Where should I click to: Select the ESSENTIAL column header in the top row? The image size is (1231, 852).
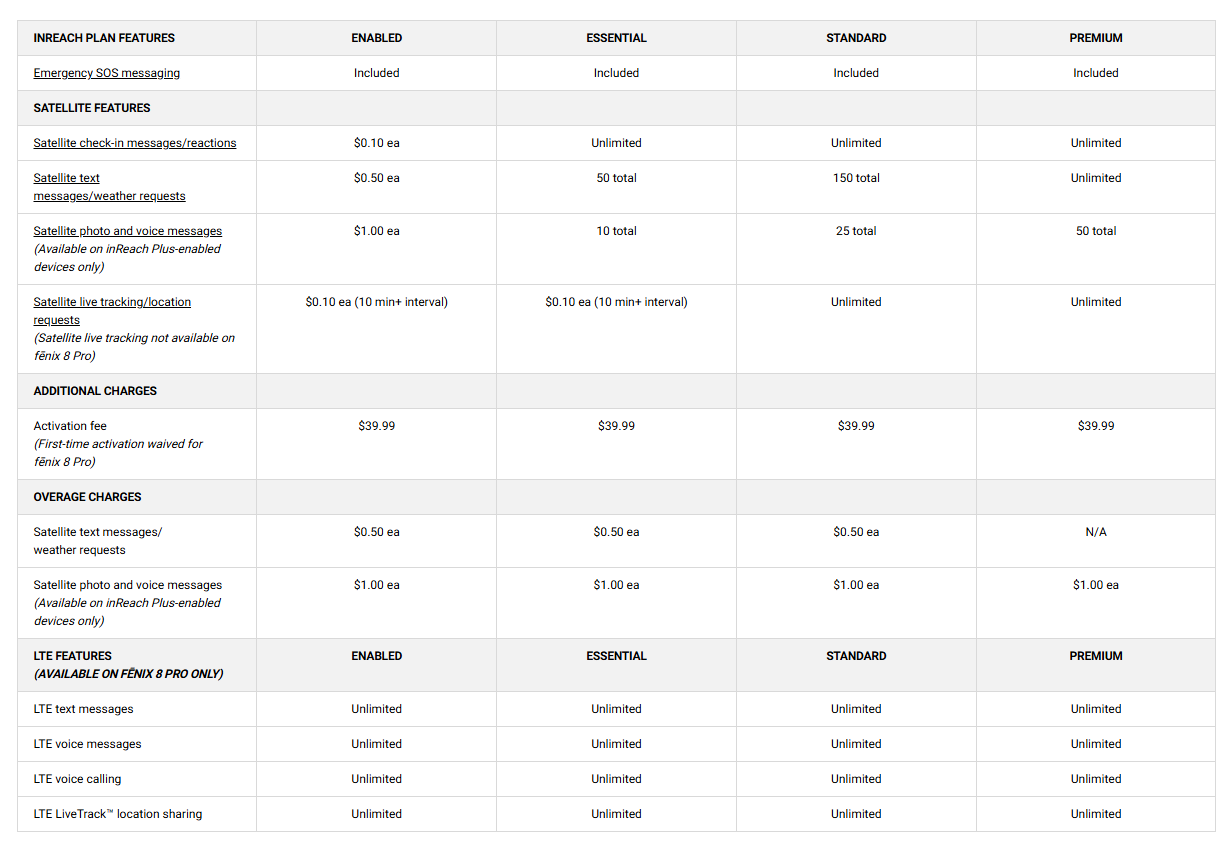coord(616,38)
